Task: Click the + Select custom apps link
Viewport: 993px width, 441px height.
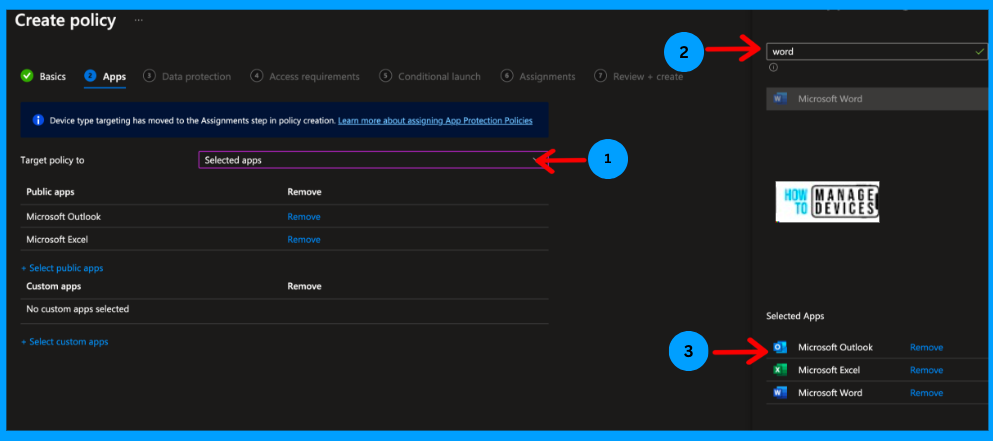Action: (x=65, y=342)
